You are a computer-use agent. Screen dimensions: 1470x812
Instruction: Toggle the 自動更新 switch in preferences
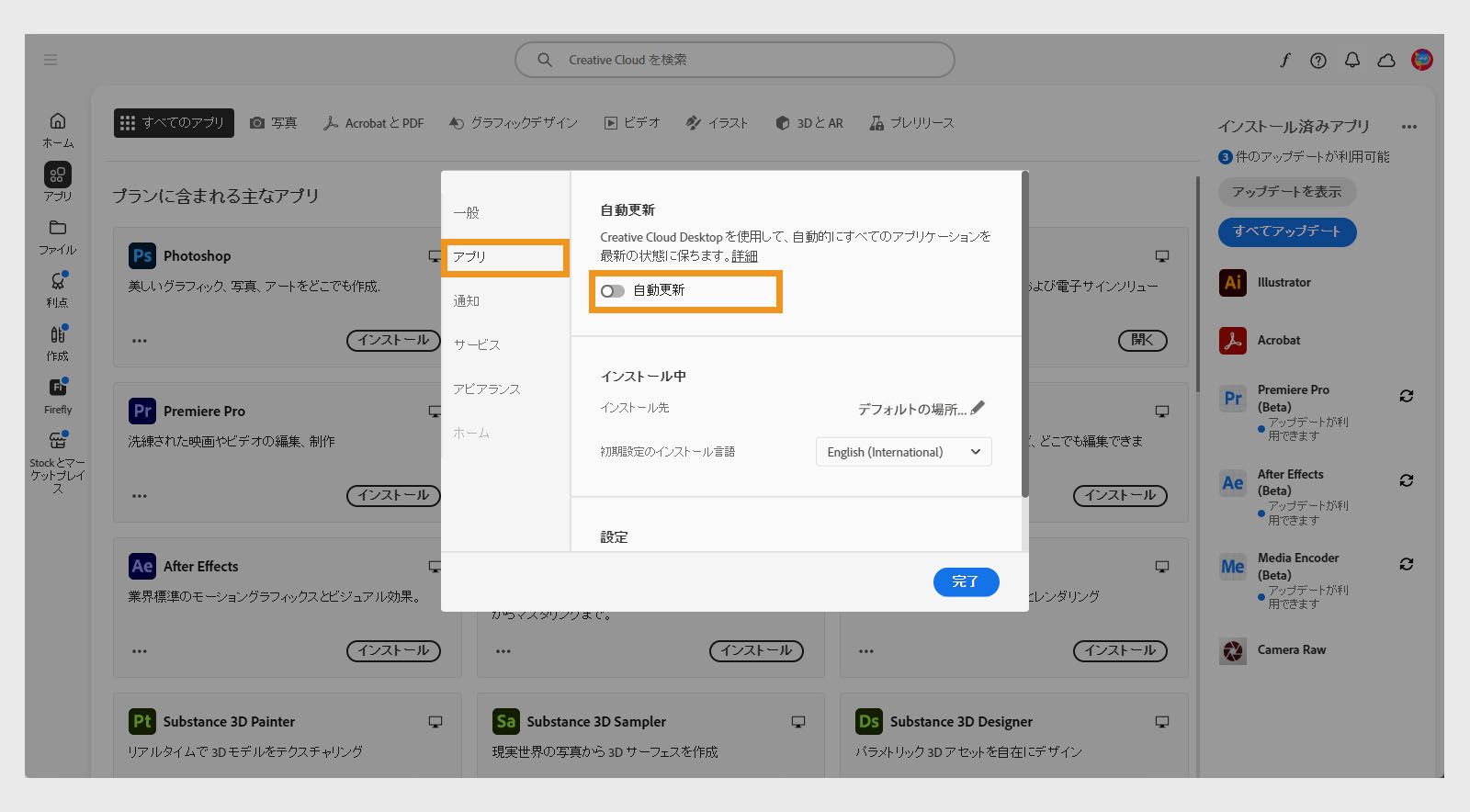pyautogui.click(x=613, y=291)
